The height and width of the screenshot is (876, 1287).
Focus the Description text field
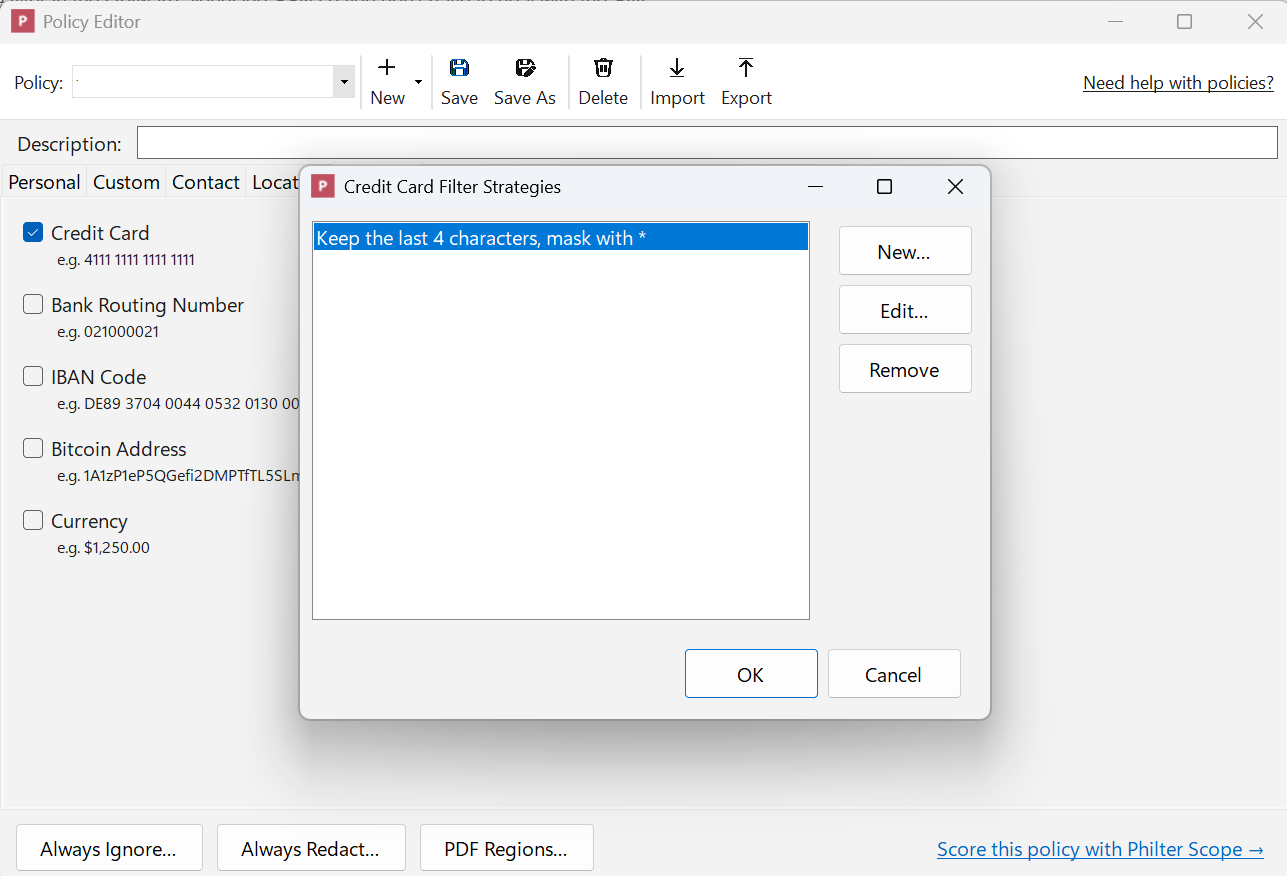(x=707, y=143)
